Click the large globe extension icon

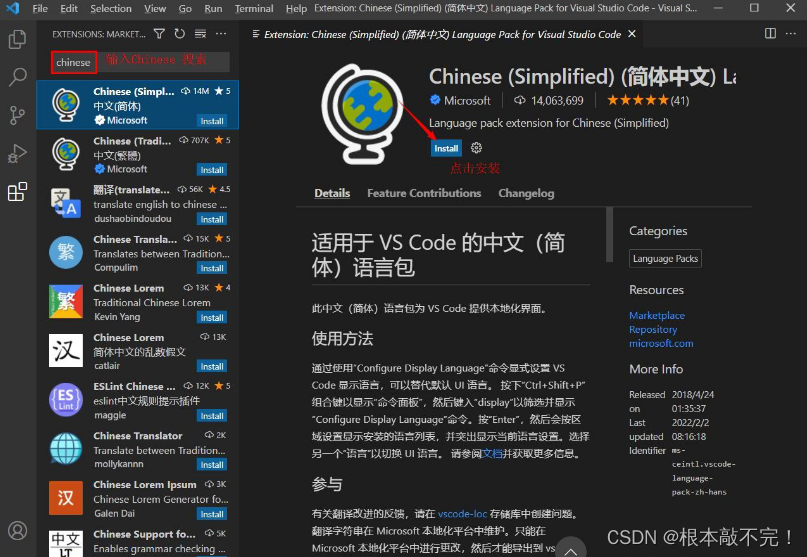363,114
